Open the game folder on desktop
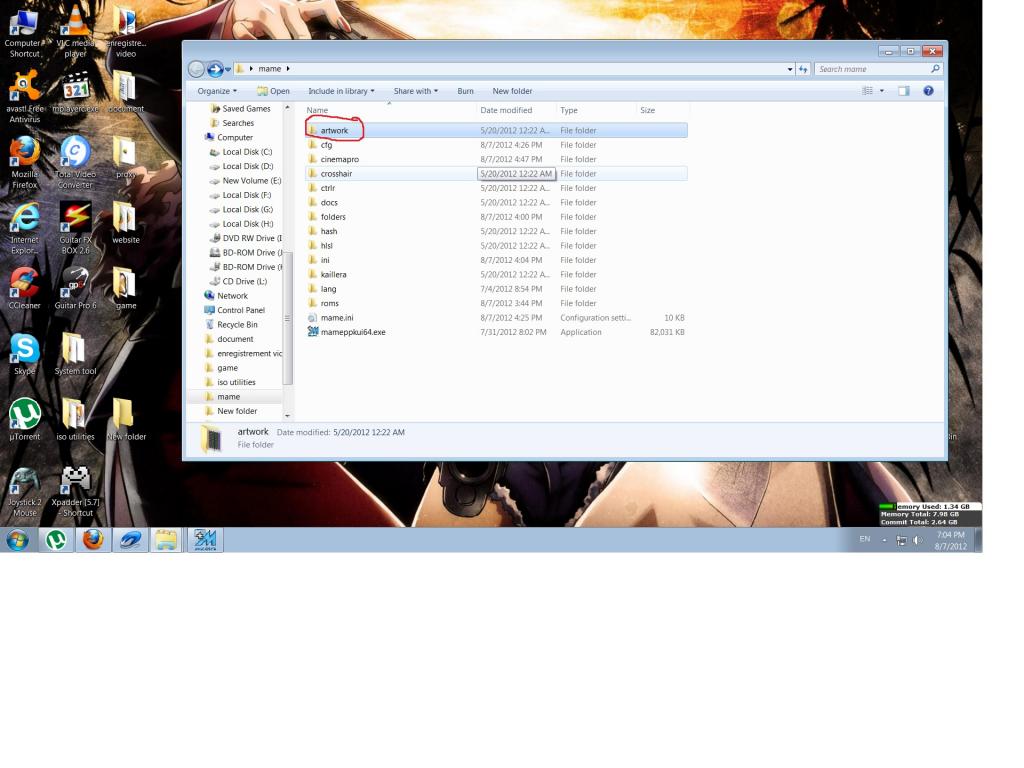The image size is (1024, 768). point(125,288)
